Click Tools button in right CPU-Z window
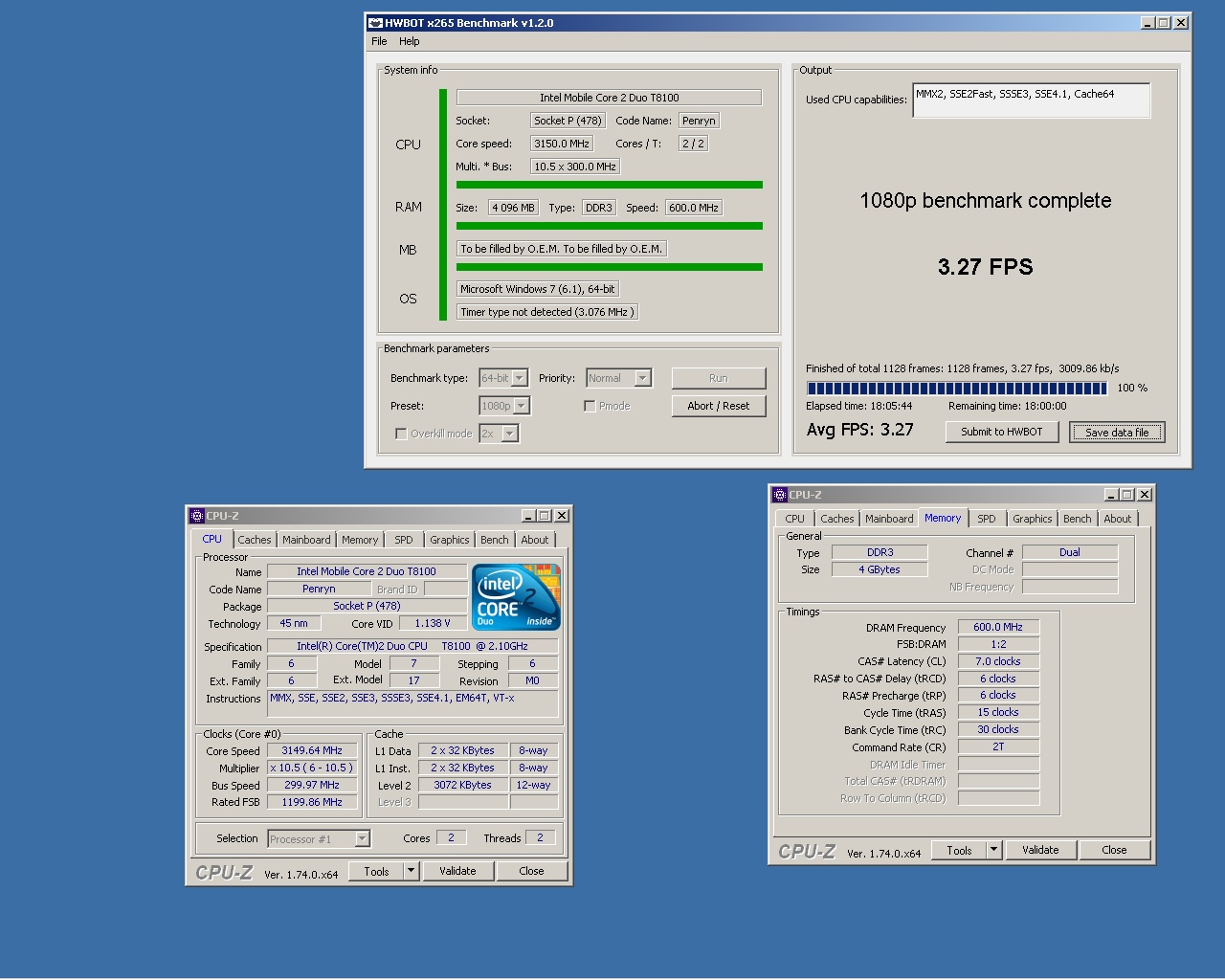 click(959, 850)
